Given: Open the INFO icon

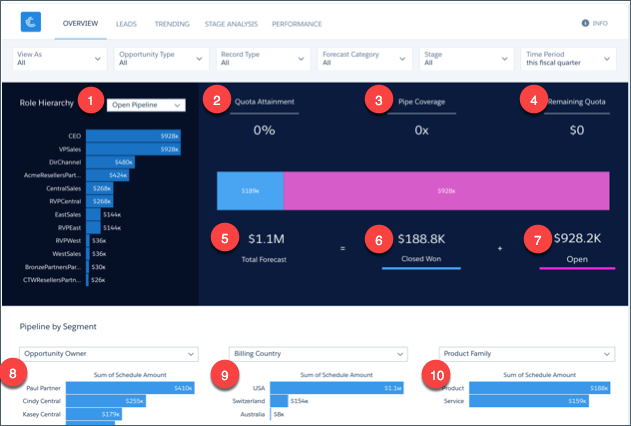Looking at the screenshot, I should click(x=585, y=23).
